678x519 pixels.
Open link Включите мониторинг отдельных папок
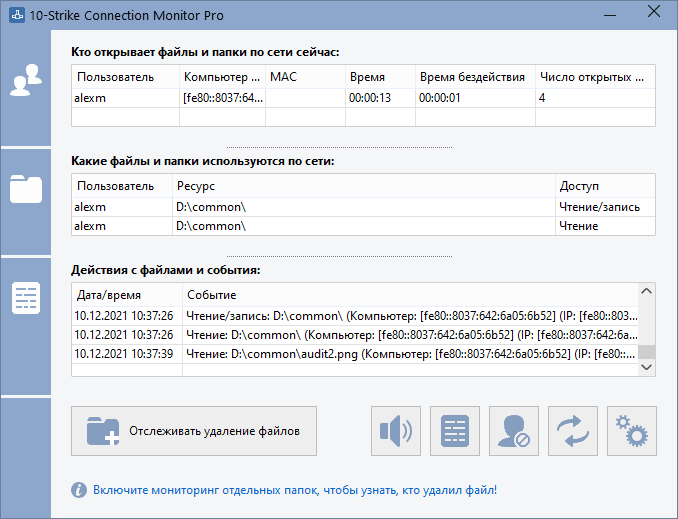tap(295, 490)
